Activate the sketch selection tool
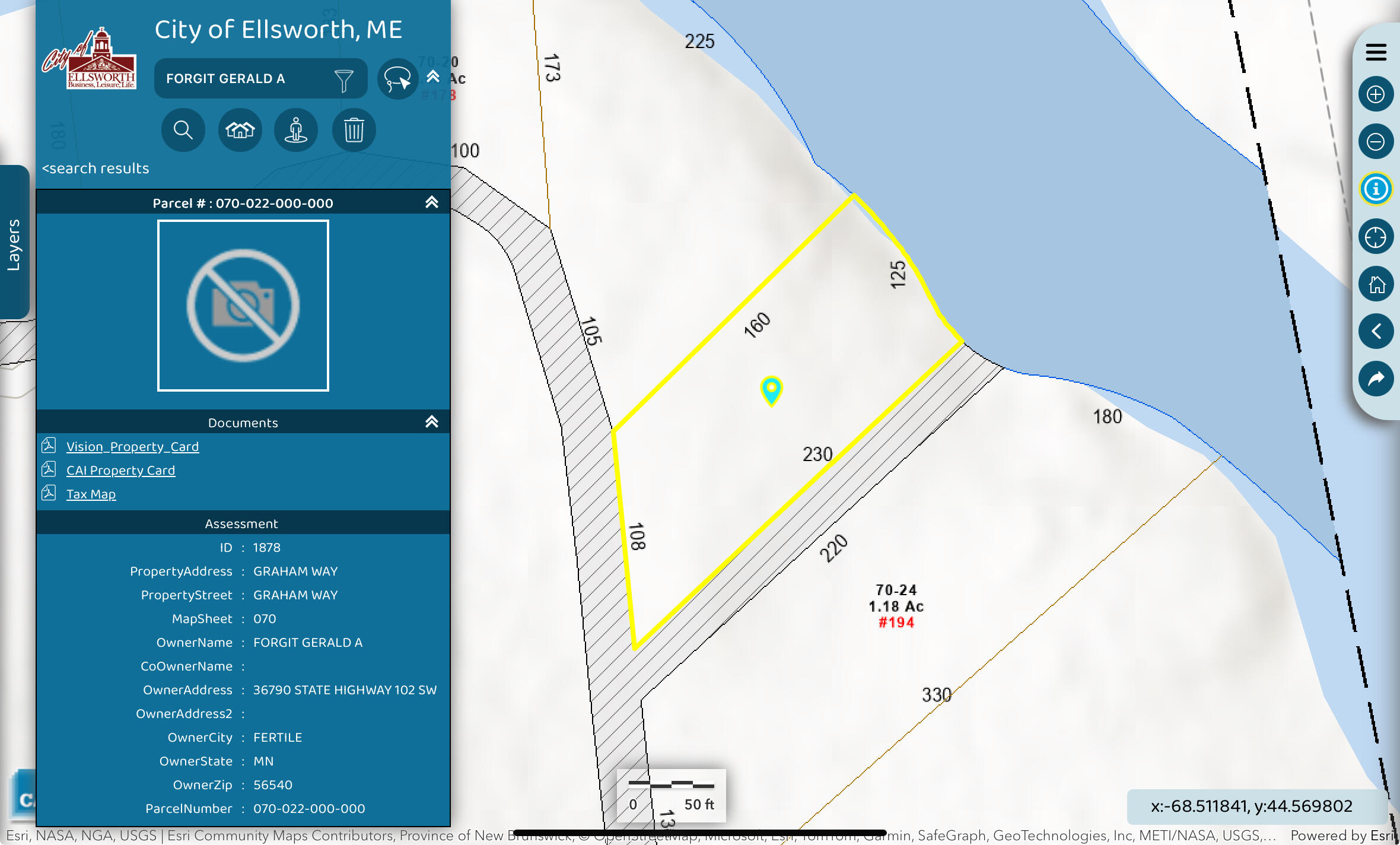 coord(397,78)
